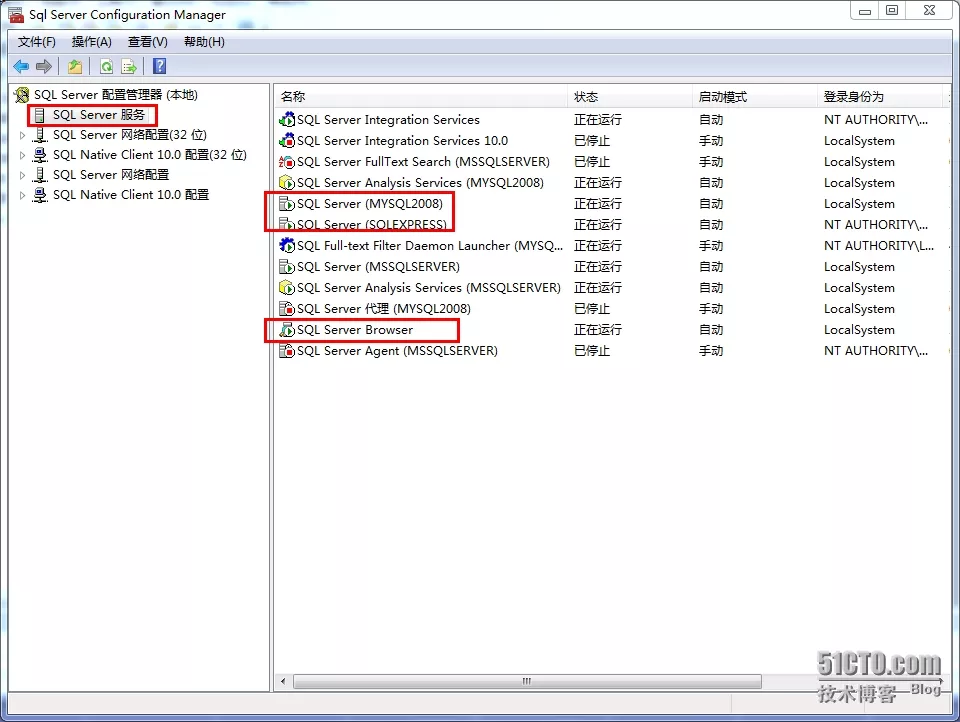Sort services by the 启动模式 column header
The image size is (960, 722).
coord(755,96)
